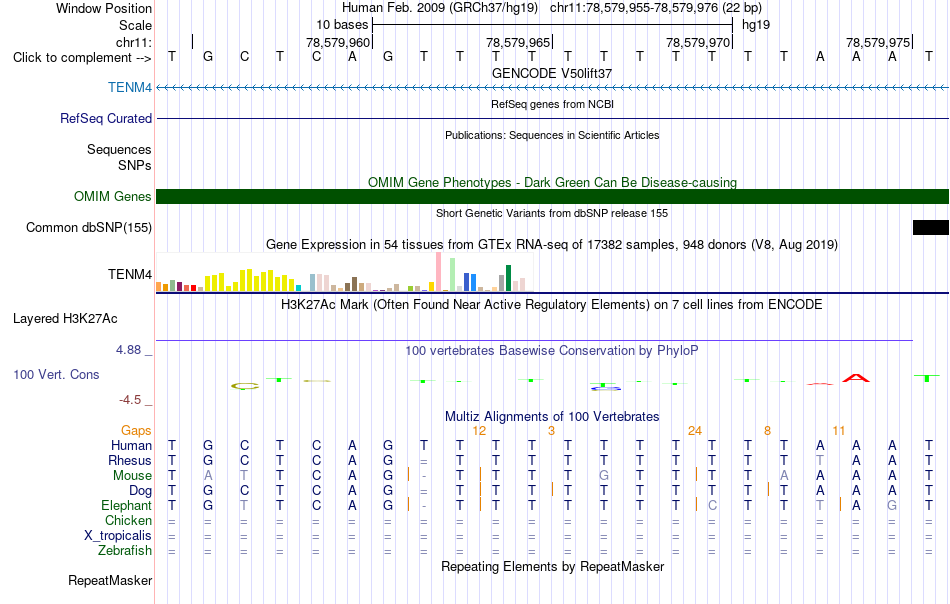Click Repeating Elements by RepeatMasker title
The image size is (950, 604).
point(552,566)
